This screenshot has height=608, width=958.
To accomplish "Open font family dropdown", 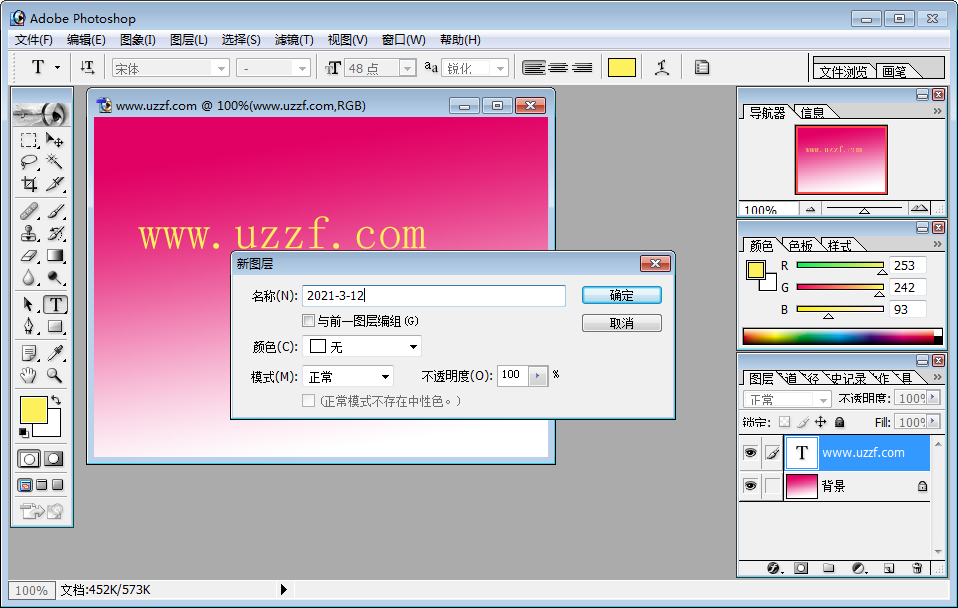I will click(221, 68).
